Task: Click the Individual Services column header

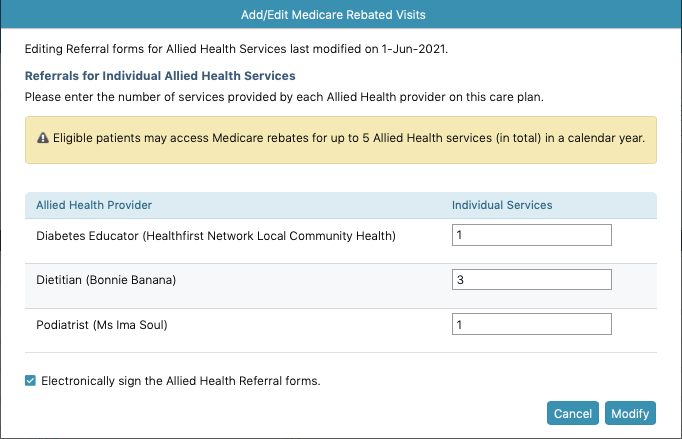Action: pyautogui.click(x=502, y=205)
